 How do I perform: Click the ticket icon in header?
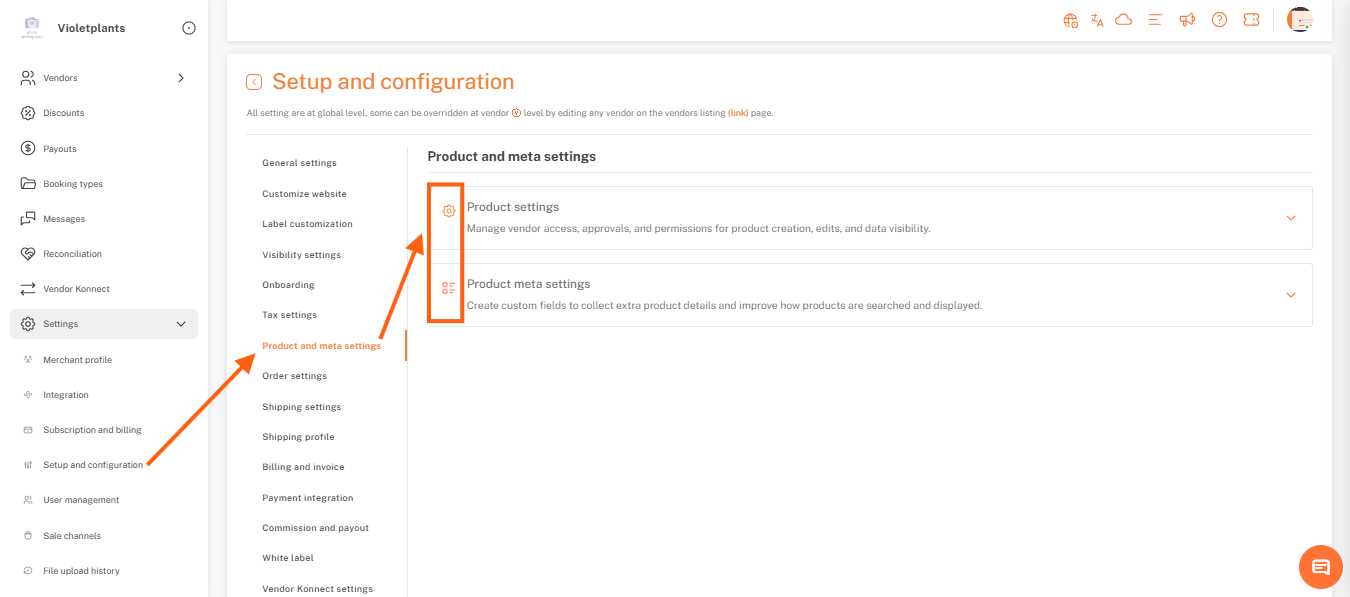(1251, 20)
